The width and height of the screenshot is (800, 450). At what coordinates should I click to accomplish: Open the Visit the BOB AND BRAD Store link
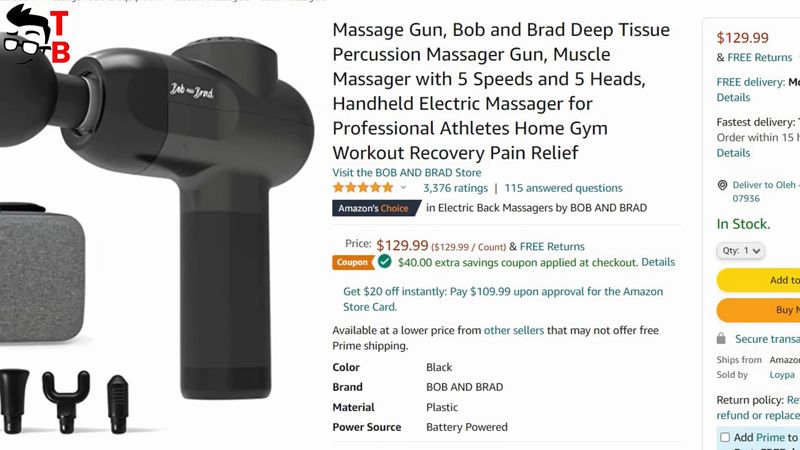407,172
